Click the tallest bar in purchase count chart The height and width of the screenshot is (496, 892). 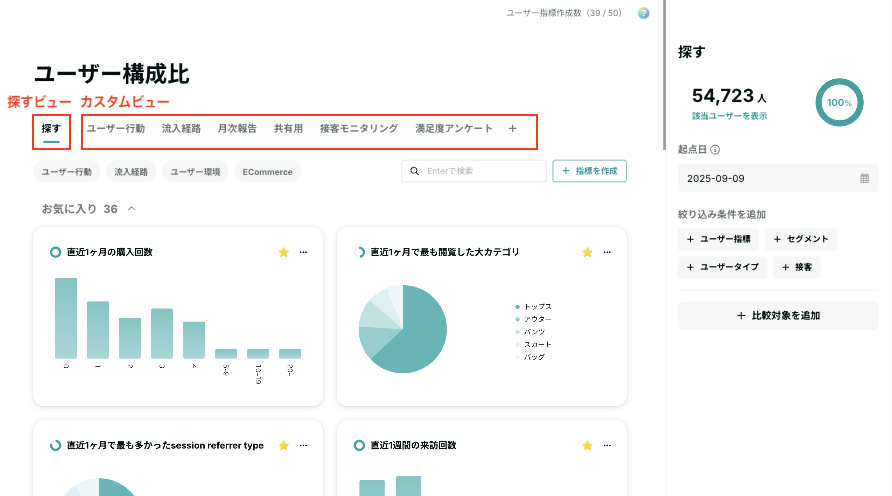66,319
